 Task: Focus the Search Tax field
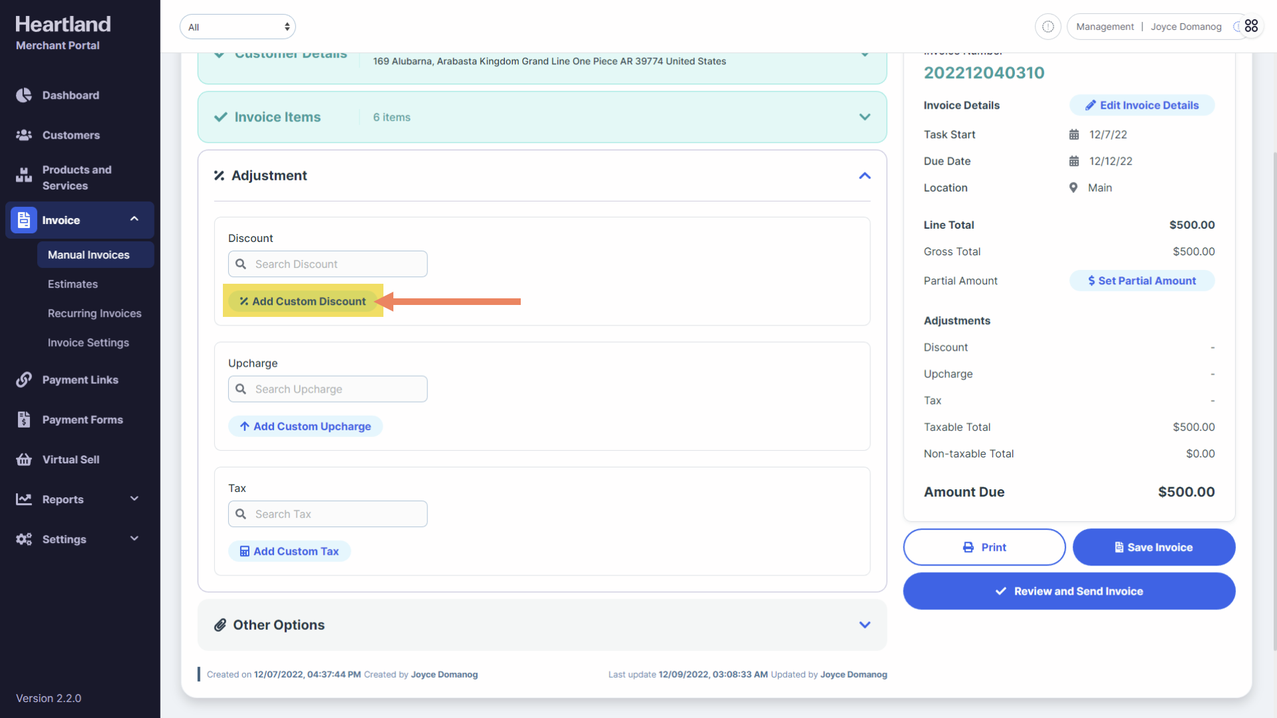click(x=327, y=514)
